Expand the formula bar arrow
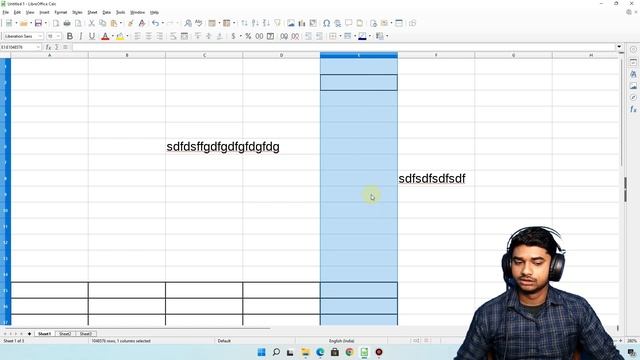The height and width of the screenshot is (360, 640). [620, 47]
